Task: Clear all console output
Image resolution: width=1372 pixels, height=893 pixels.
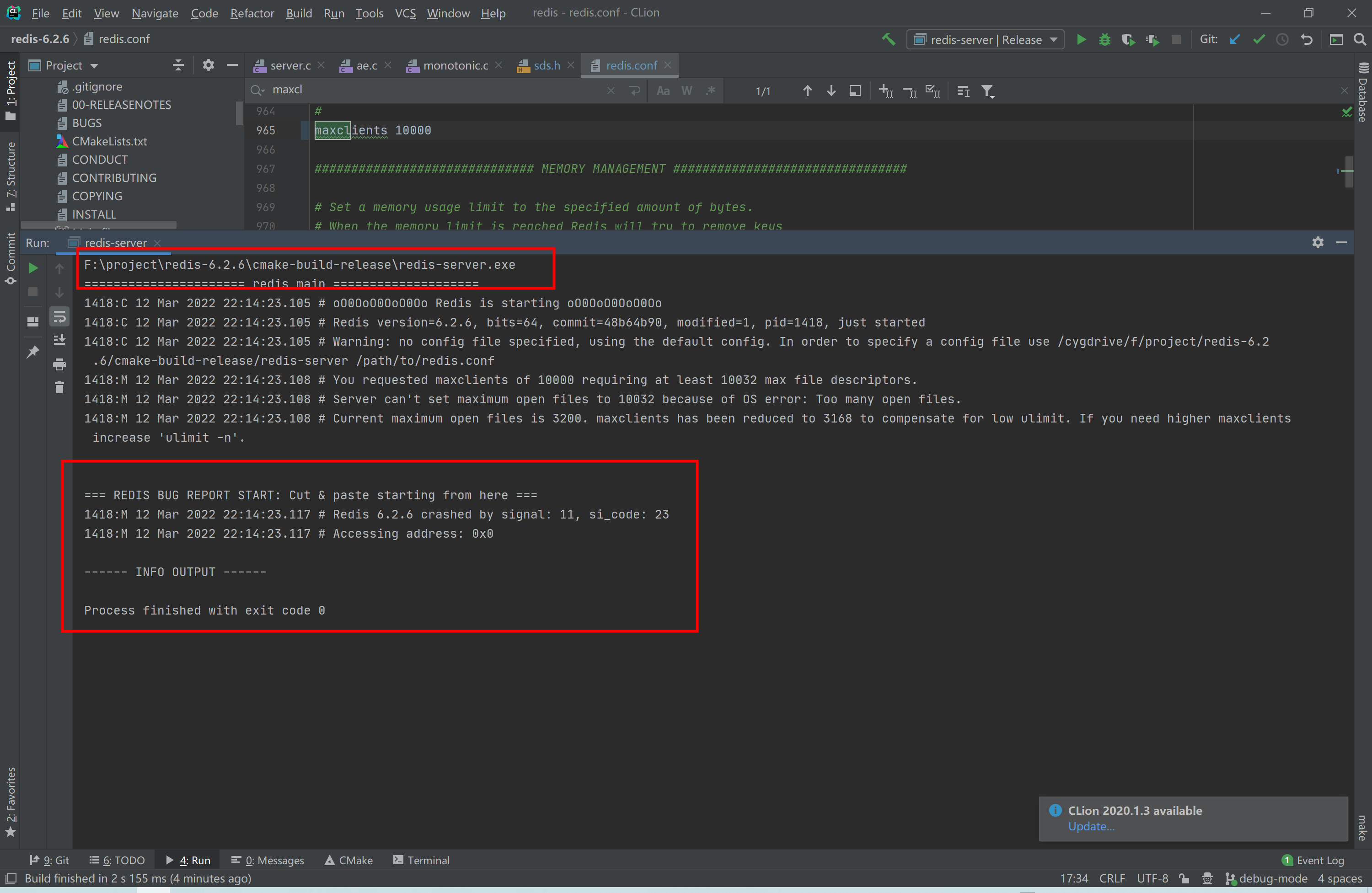Action: click(59, 387)
